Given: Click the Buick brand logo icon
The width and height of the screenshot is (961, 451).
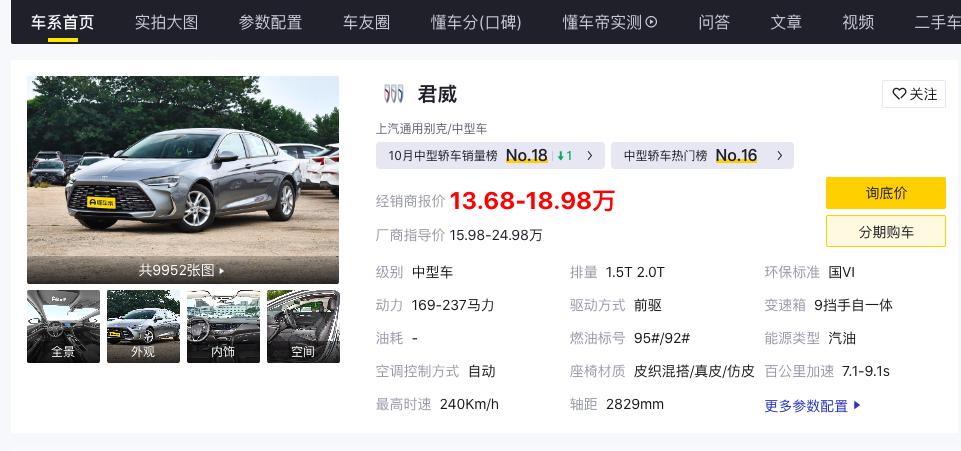Looking at the screenshot, I should click(393, 94).
